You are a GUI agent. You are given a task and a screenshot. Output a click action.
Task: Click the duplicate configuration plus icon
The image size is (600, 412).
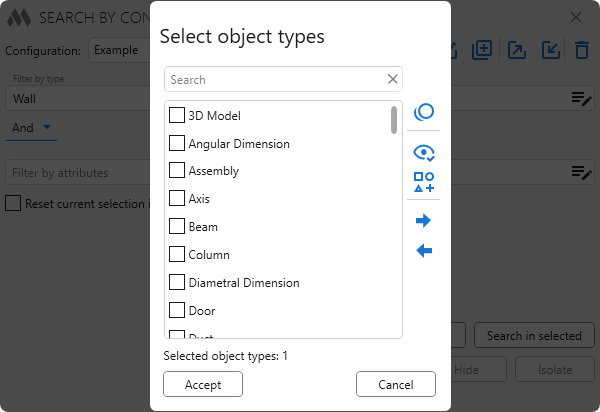tap(482, 50)
